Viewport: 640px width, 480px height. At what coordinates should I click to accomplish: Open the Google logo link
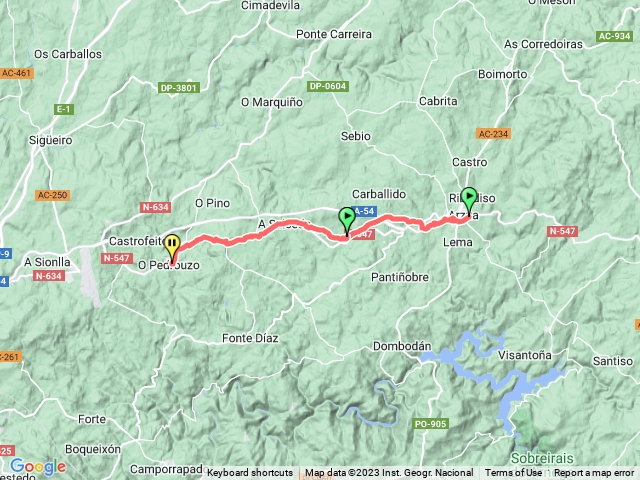38,467
